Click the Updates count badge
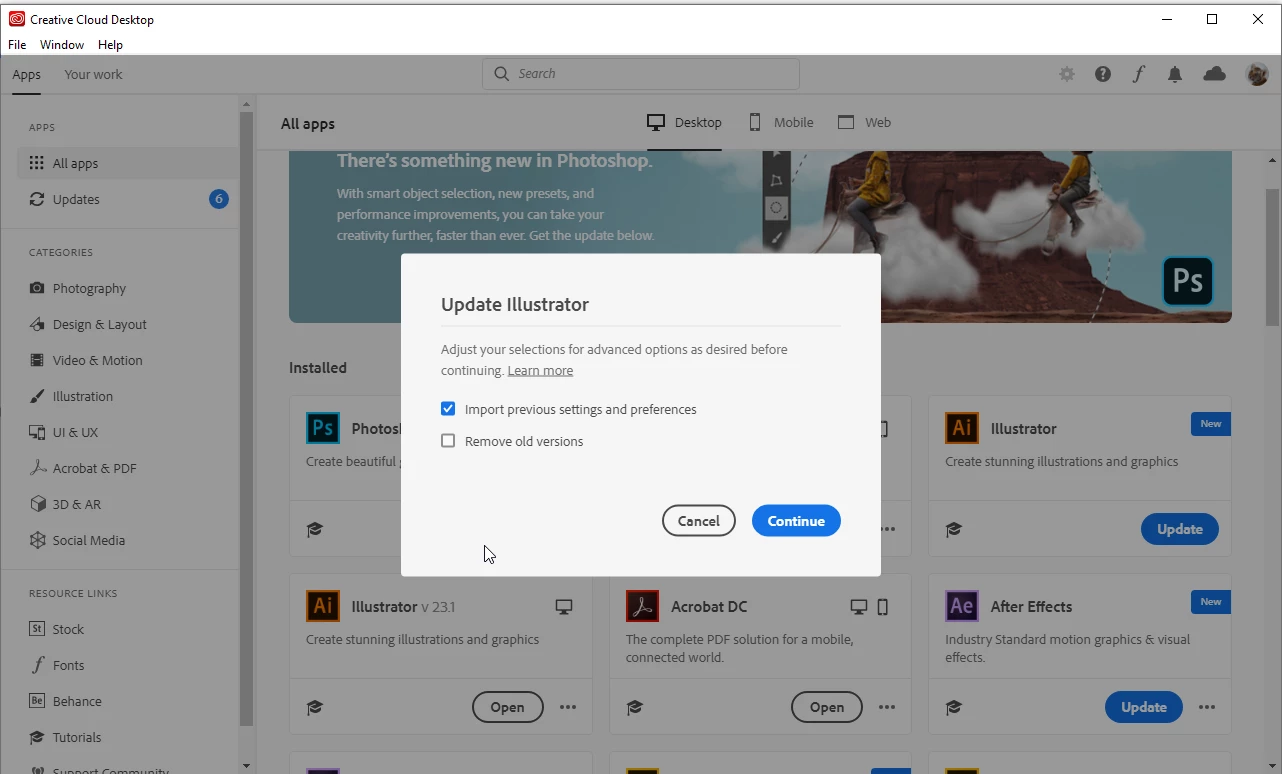 click(x=219, y=199)
